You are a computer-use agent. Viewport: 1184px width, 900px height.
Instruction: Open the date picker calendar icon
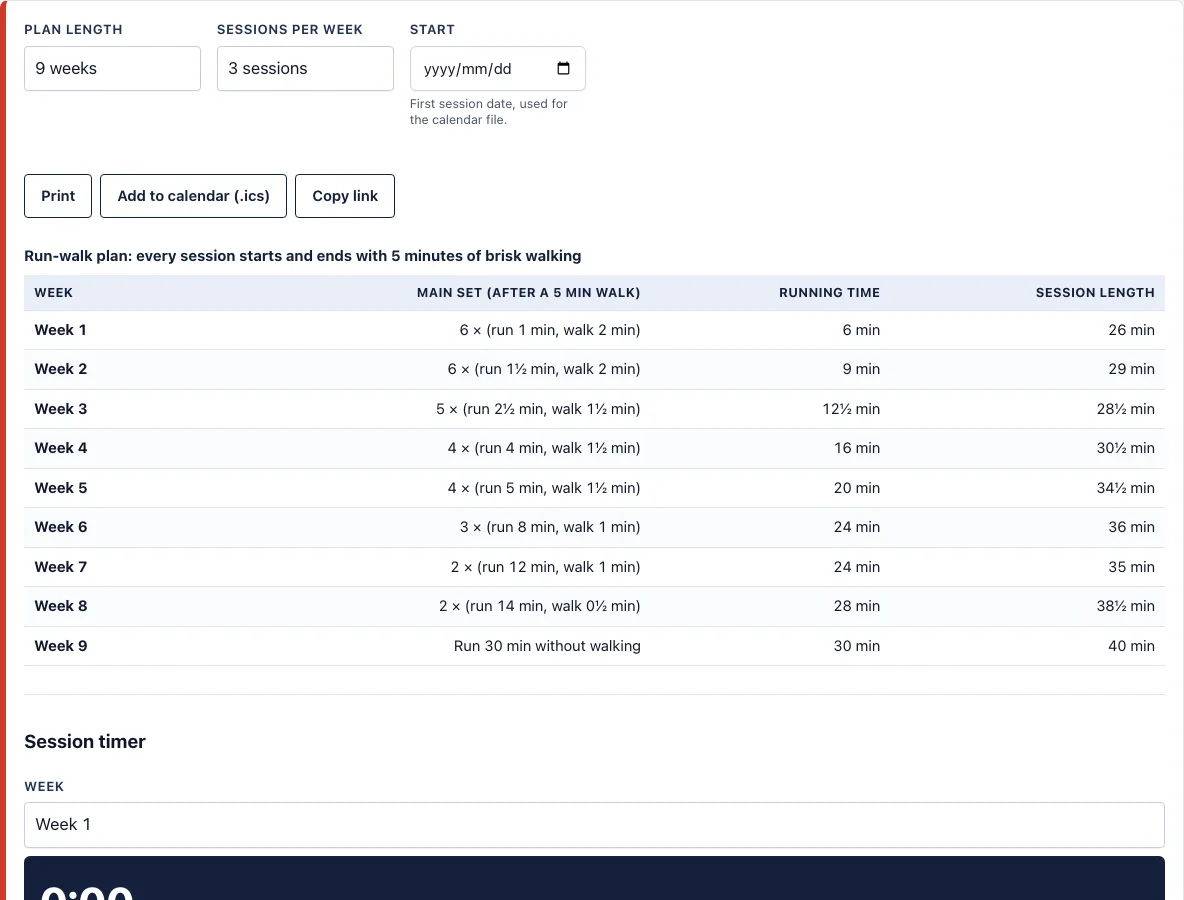(563, 69)
